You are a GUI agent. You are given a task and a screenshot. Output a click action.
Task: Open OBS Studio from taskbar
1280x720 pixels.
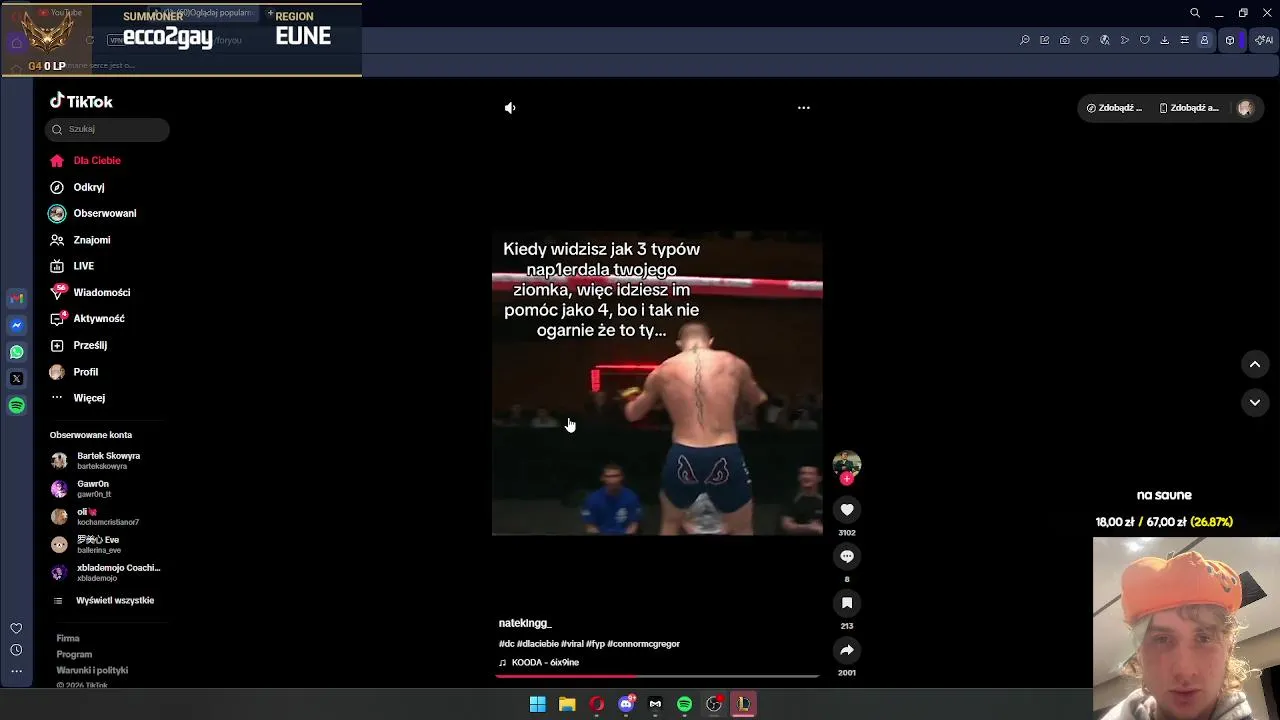click(x=714, y=704)
